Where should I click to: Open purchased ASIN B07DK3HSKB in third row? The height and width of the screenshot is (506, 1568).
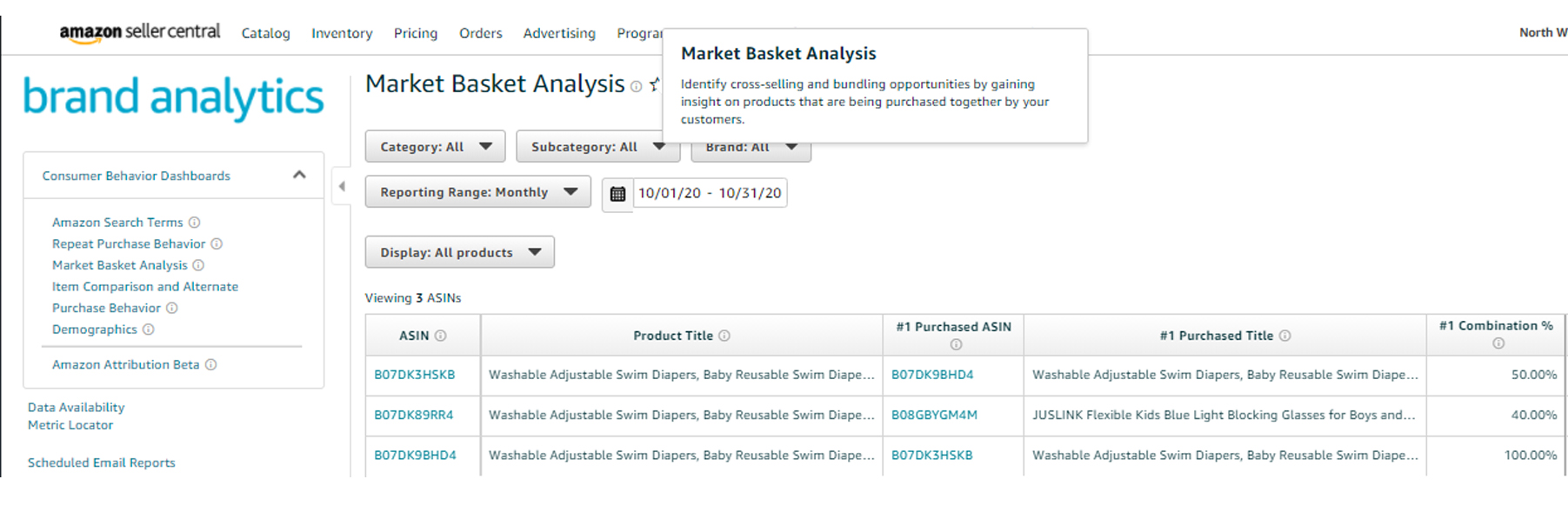[x=932, y=455]
